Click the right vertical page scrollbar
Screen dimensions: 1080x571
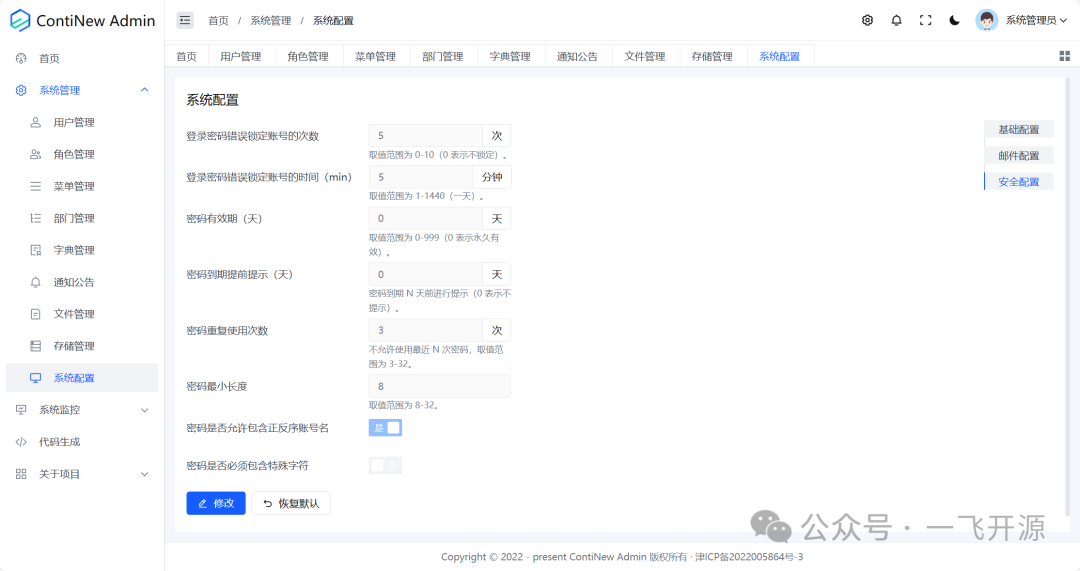click(x=1068, y=296)
